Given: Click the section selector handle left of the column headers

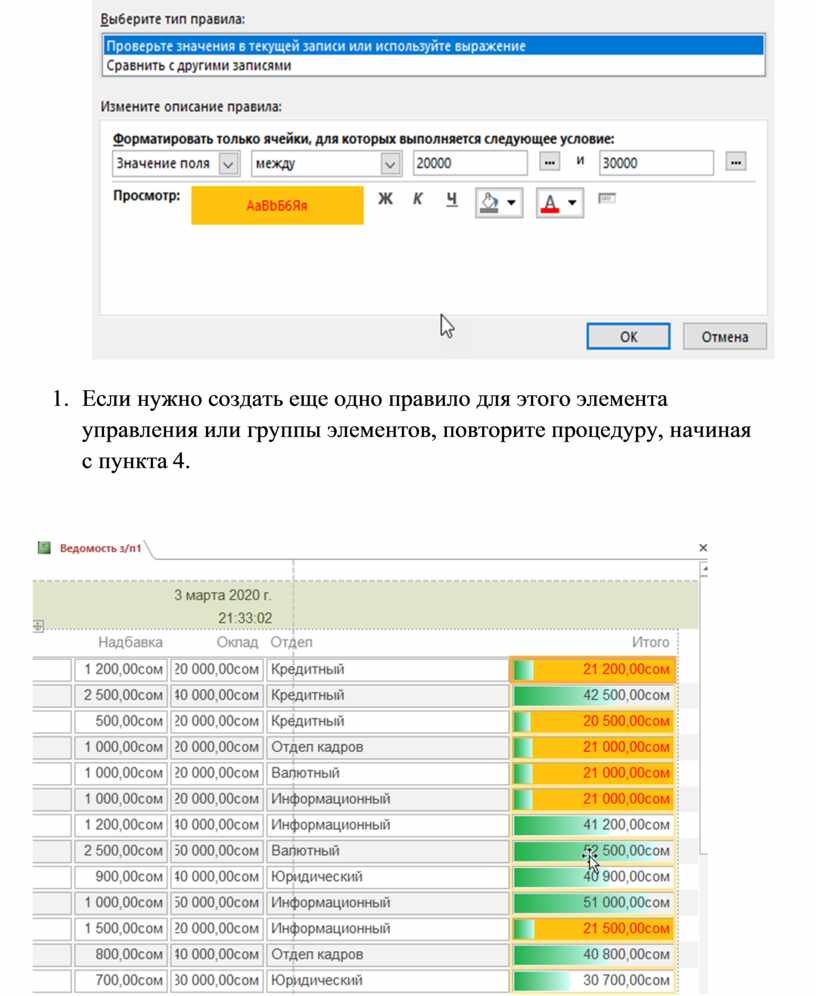Looking at the screenshot, I should pos(38,626).
